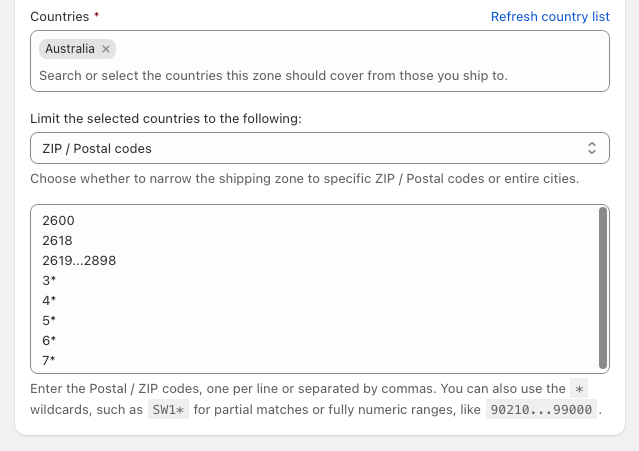Click the Refresh country list link
The height and width of the screenshot is (451, 639).
click(x=550, y=17)
